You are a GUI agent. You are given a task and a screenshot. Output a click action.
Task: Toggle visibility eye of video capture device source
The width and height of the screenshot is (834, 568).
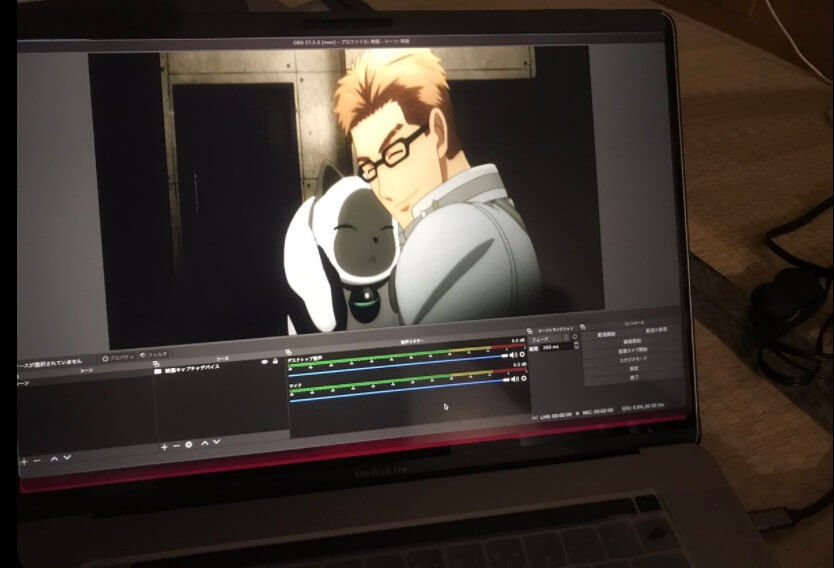coord(264,362)
